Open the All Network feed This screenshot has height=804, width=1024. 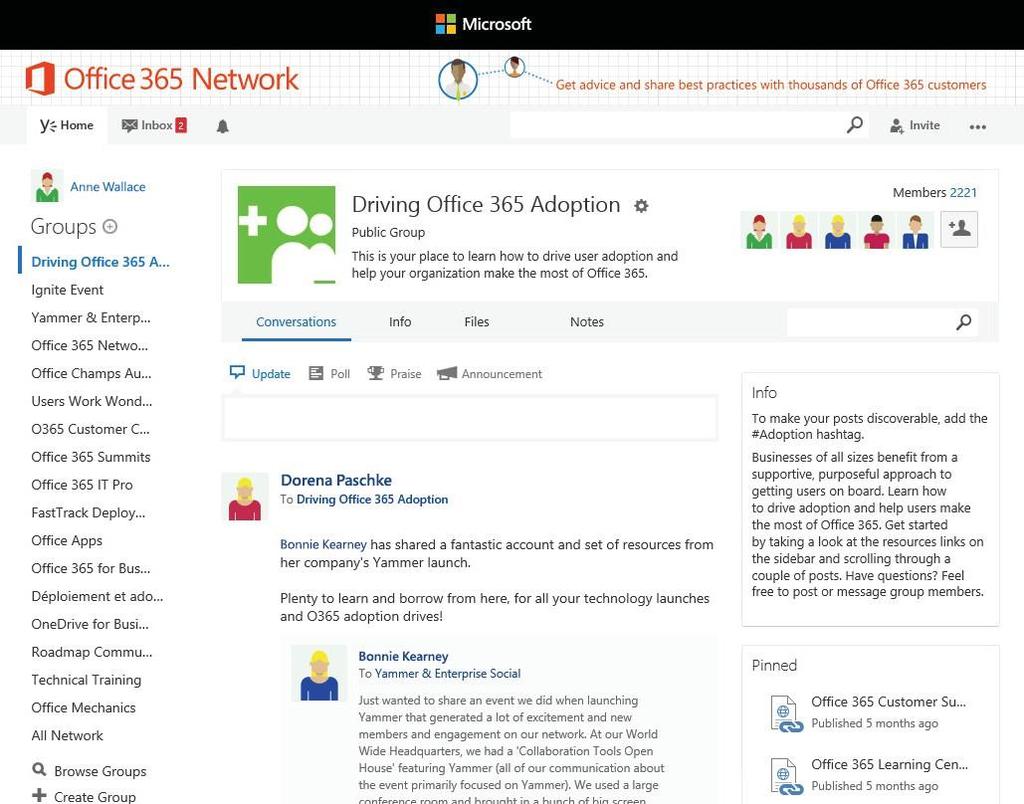pyautogui.click(x=67, y=736)
